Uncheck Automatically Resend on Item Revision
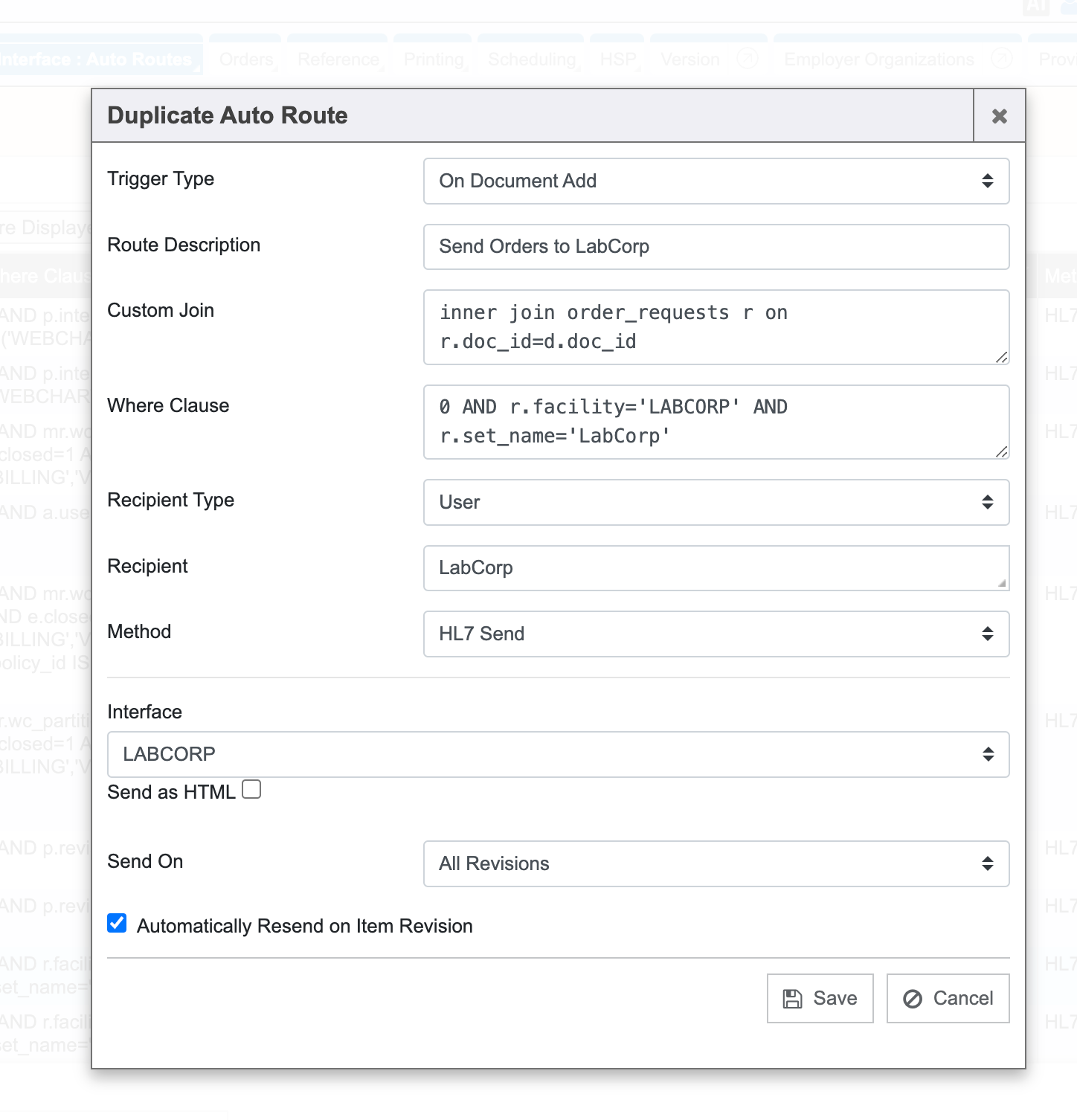 click(117, 924)
